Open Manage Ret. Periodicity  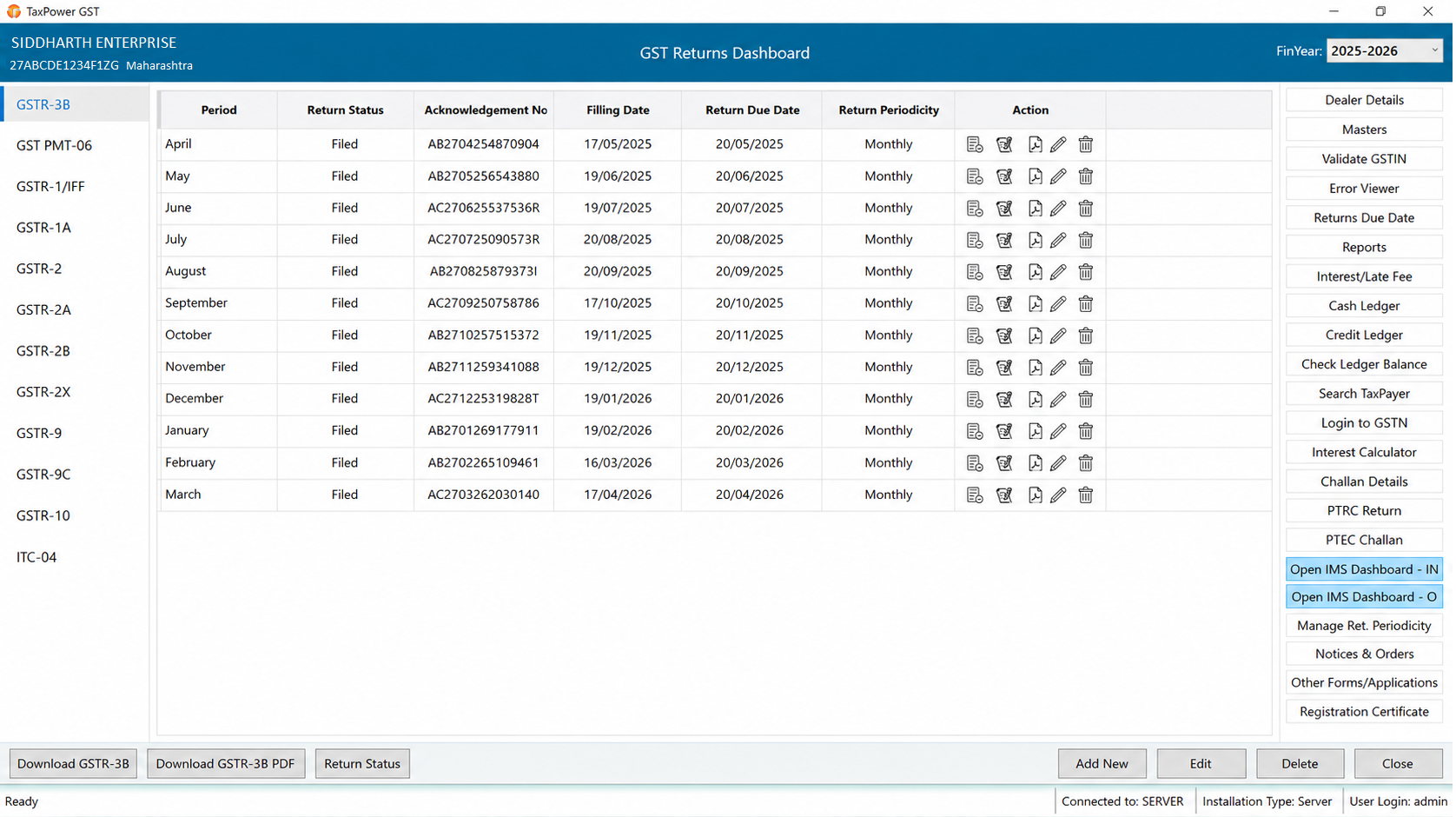pyautogui.click(x=1364, y=626)
